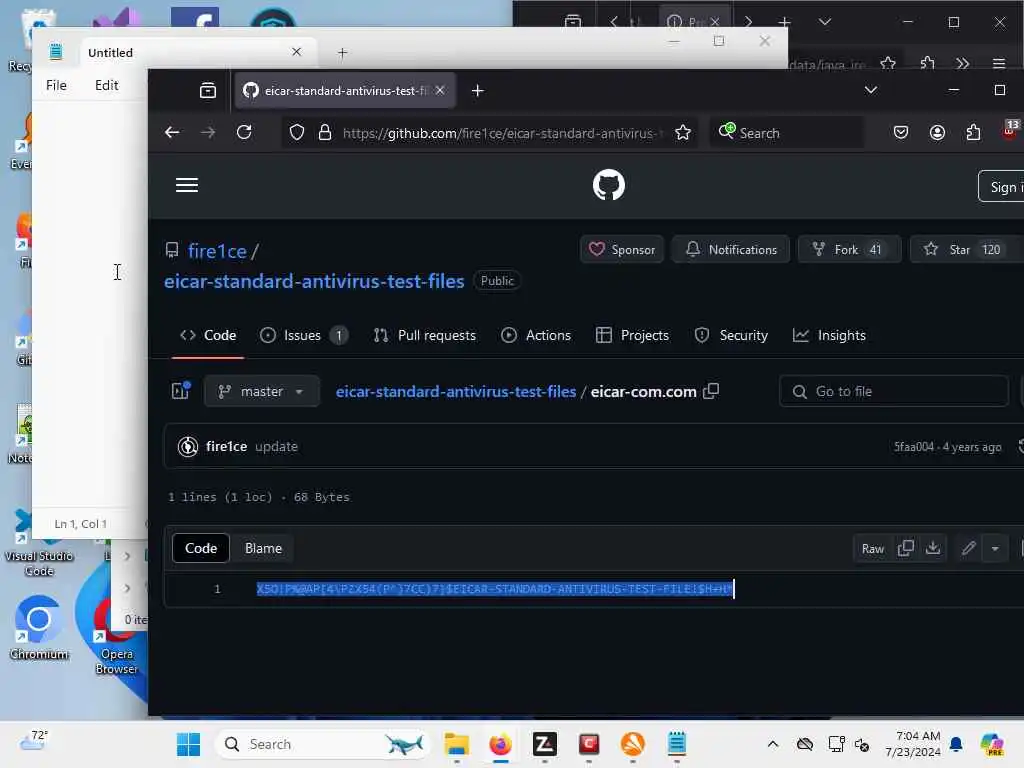Click the padlock site info icon
The image size is (1024, 768).
pos(325,133)
